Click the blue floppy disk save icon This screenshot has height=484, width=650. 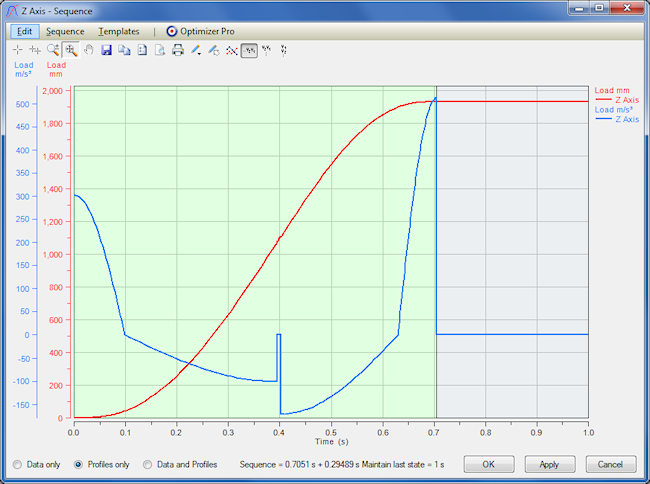107,50
